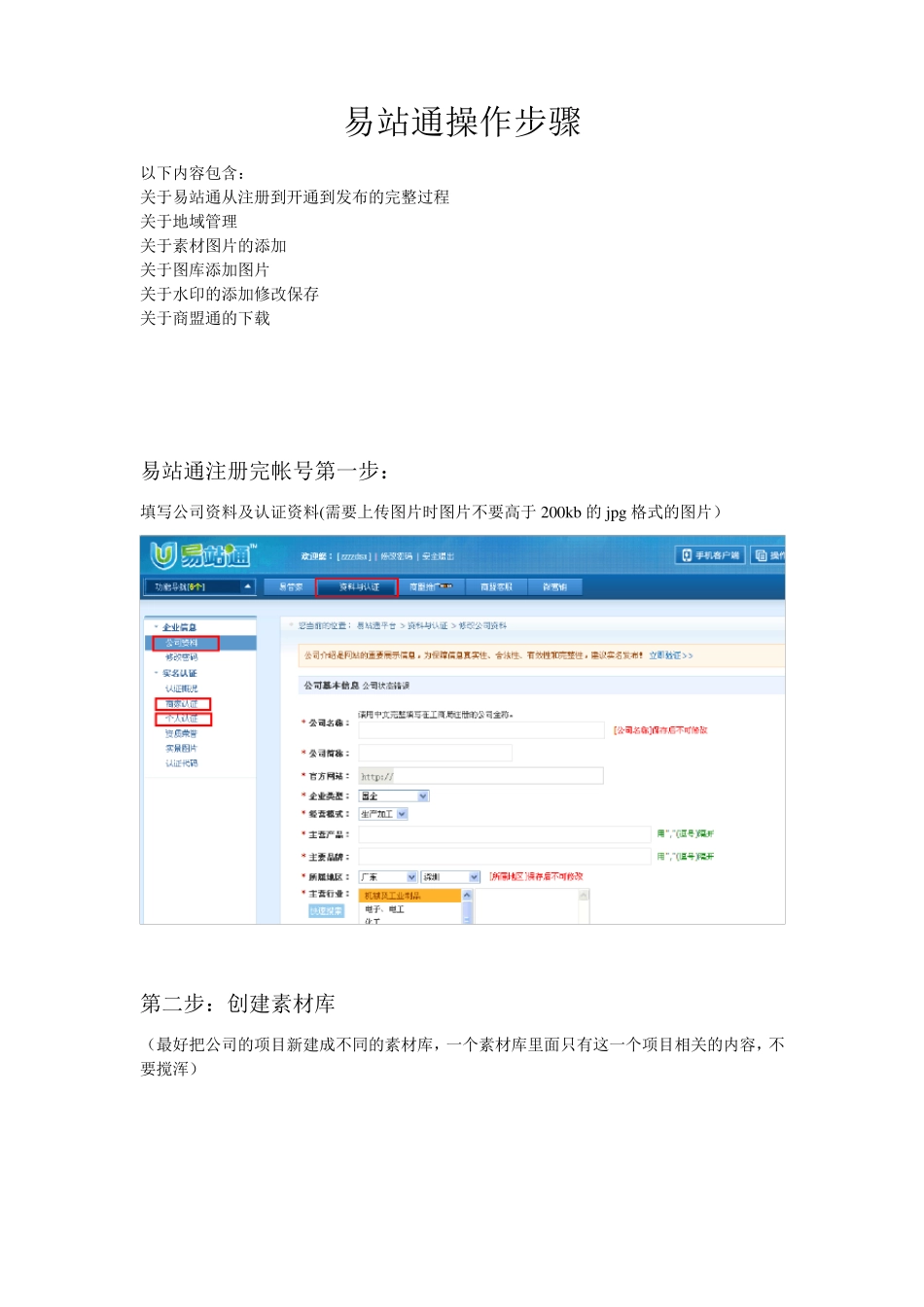Click the 主营品牌 input field
The width and height of the screenshot is (924, 1307).
pyautogui.click(x=504, y=857)
